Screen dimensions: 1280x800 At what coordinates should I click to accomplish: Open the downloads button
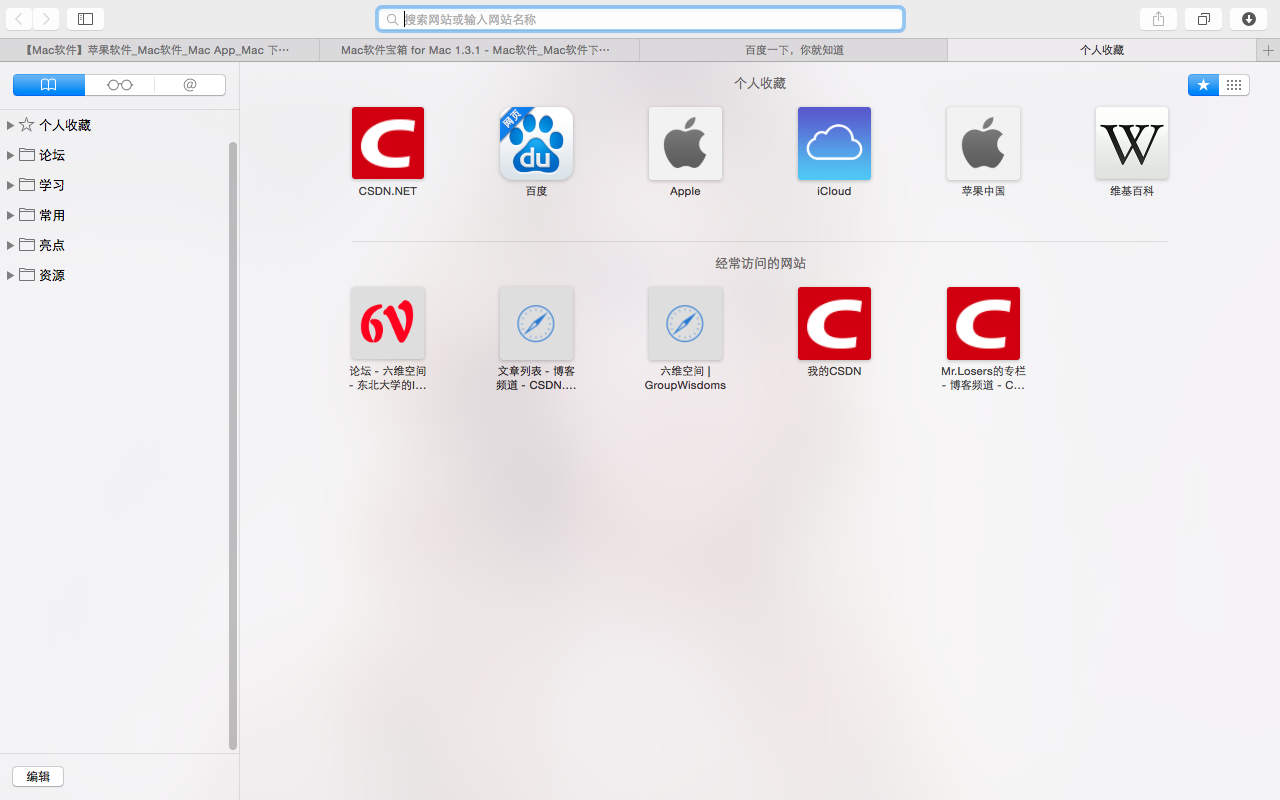point(1249,19)
